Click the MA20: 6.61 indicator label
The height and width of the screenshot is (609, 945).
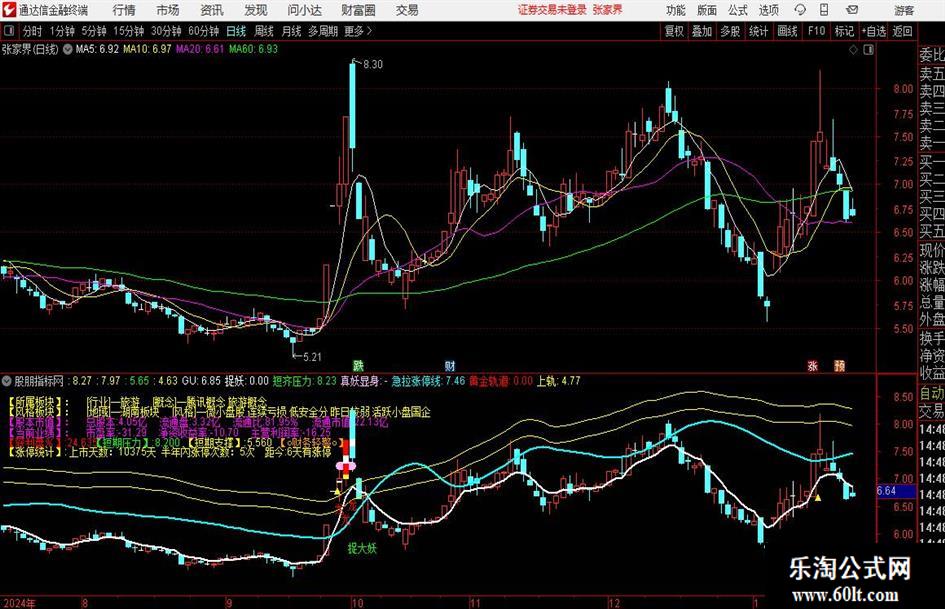point(200,49)
